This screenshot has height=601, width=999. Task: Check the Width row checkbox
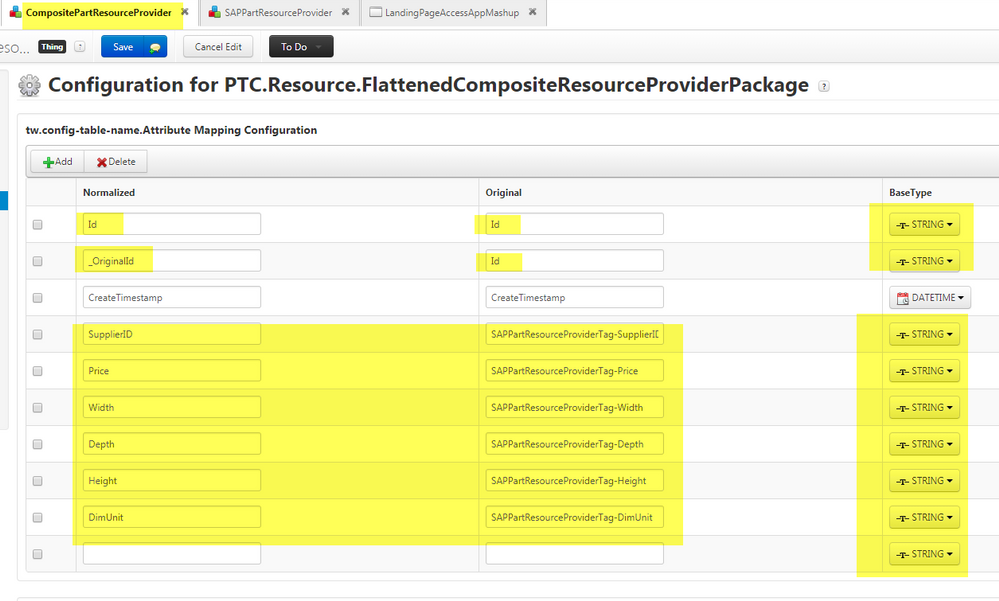pyautogui.click(x=38, y=408)
